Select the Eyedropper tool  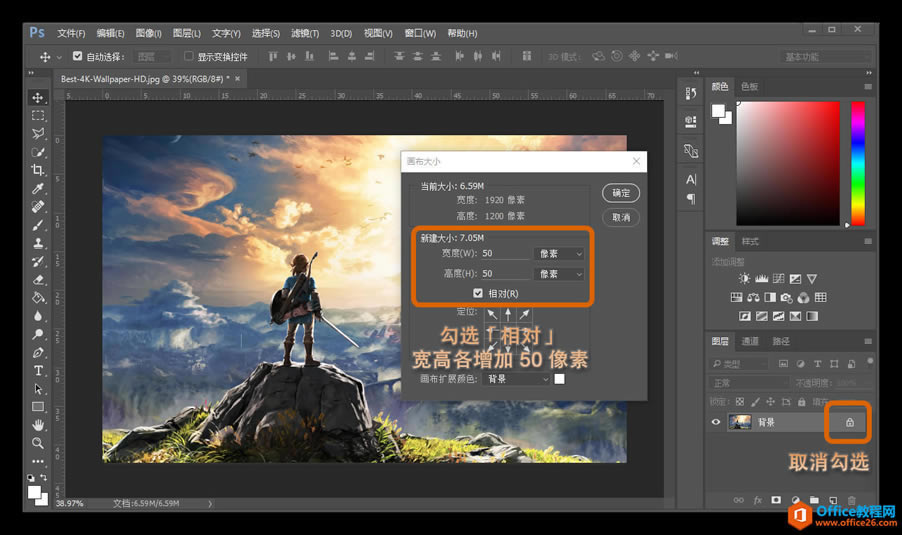click(38, 189)
